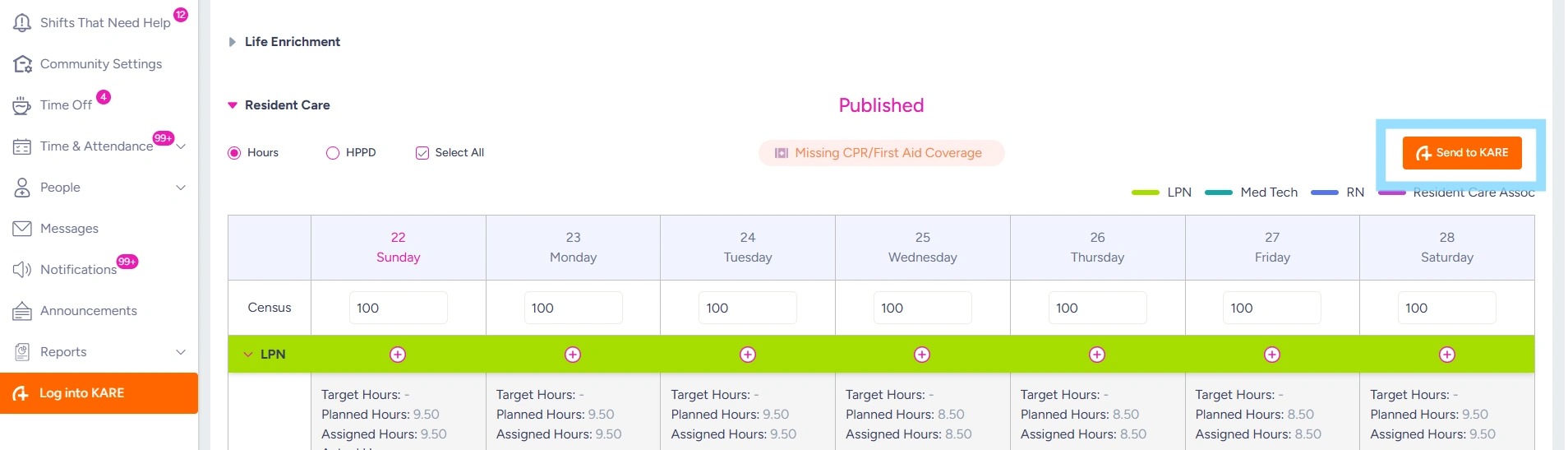Collapse the Resident Care section

[233, 105]
